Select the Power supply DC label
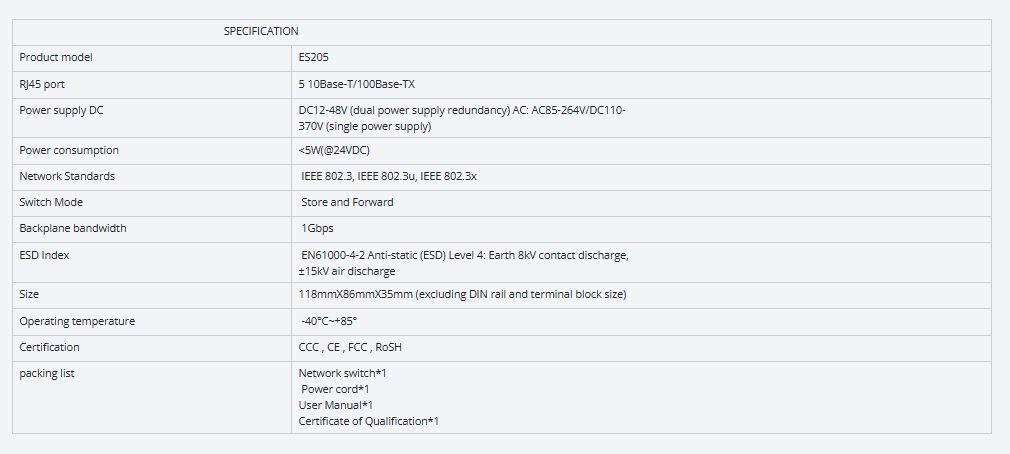 tap(61, 110)
